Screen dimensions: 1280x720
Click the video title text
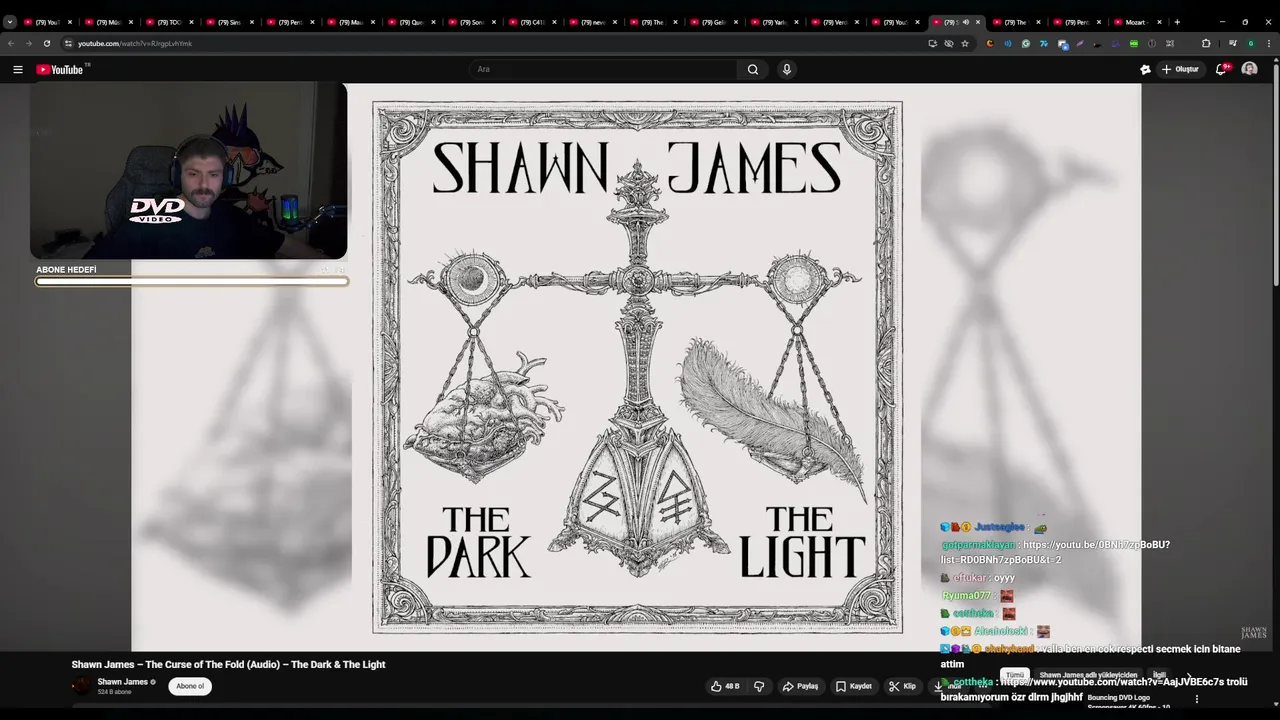tap(228, 664)
